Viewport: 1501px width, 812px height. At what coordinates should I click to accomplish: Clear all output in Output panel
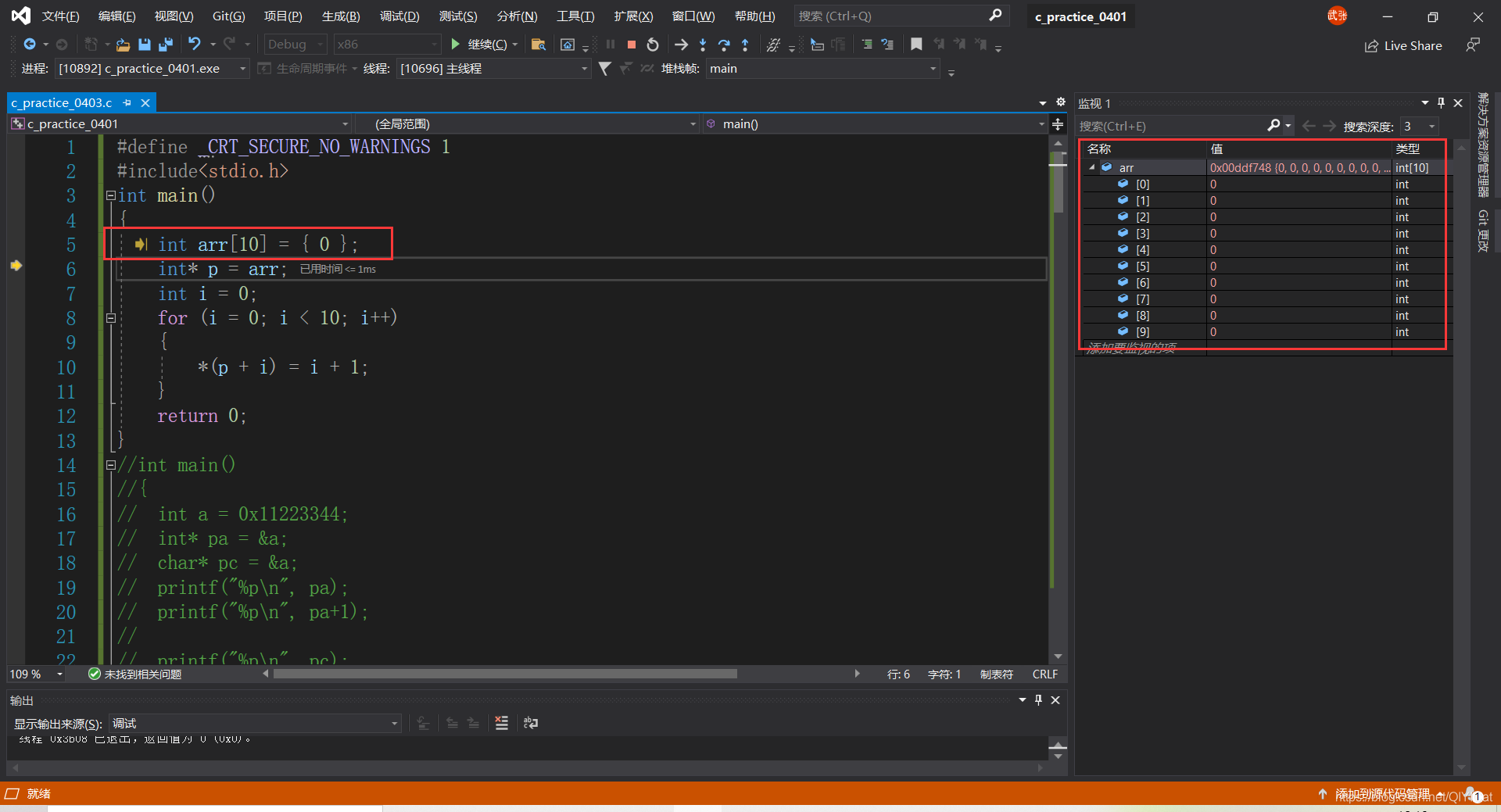(x=501, y=723)
